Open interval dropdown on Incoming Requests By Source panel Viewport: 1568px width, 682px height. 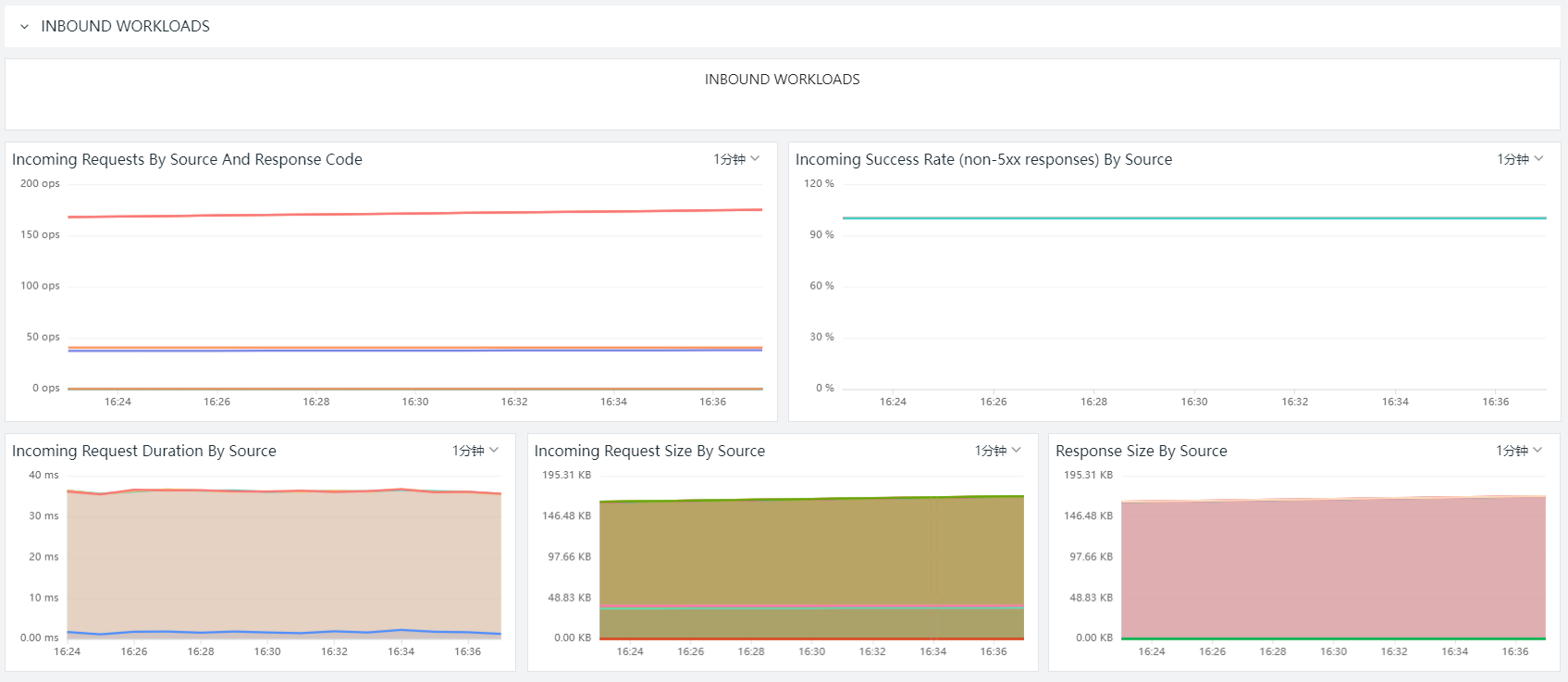pyautogui.click(x=736, y=159)
